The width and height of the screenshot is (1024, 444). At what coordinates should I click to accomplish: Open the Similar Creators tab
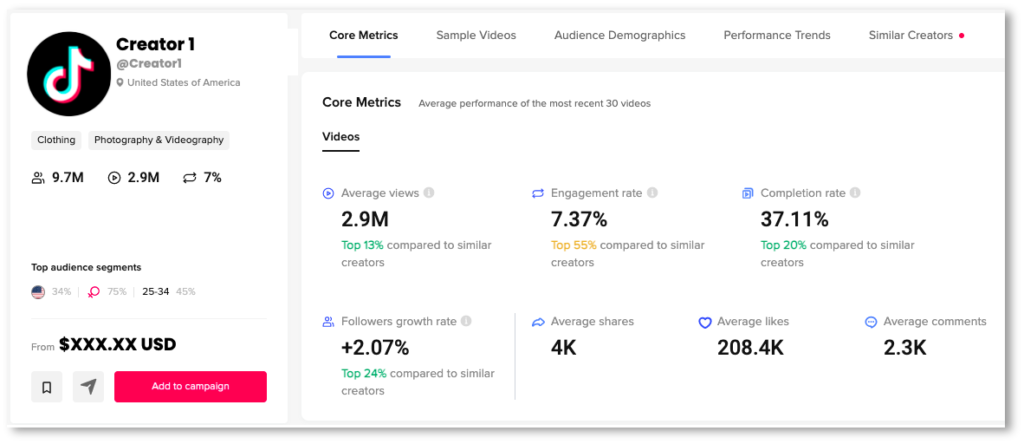point(910,35)
